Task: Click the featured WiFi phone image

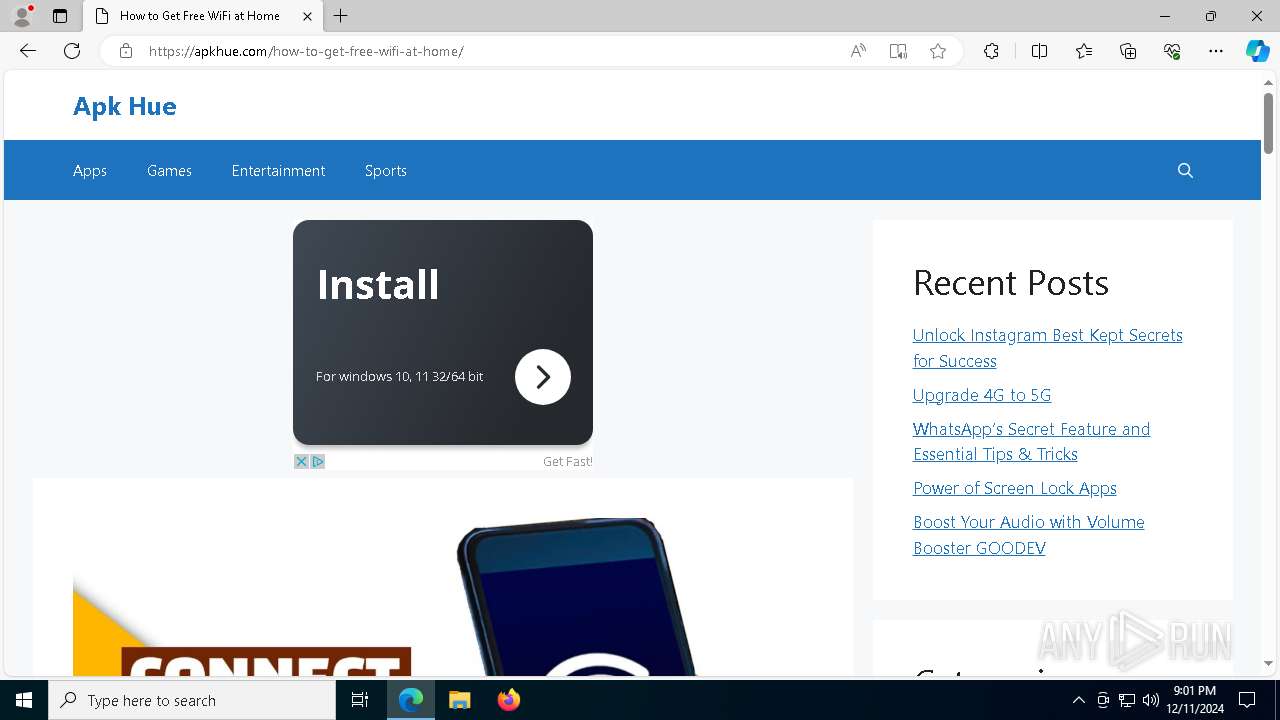Action: point(442,596)
